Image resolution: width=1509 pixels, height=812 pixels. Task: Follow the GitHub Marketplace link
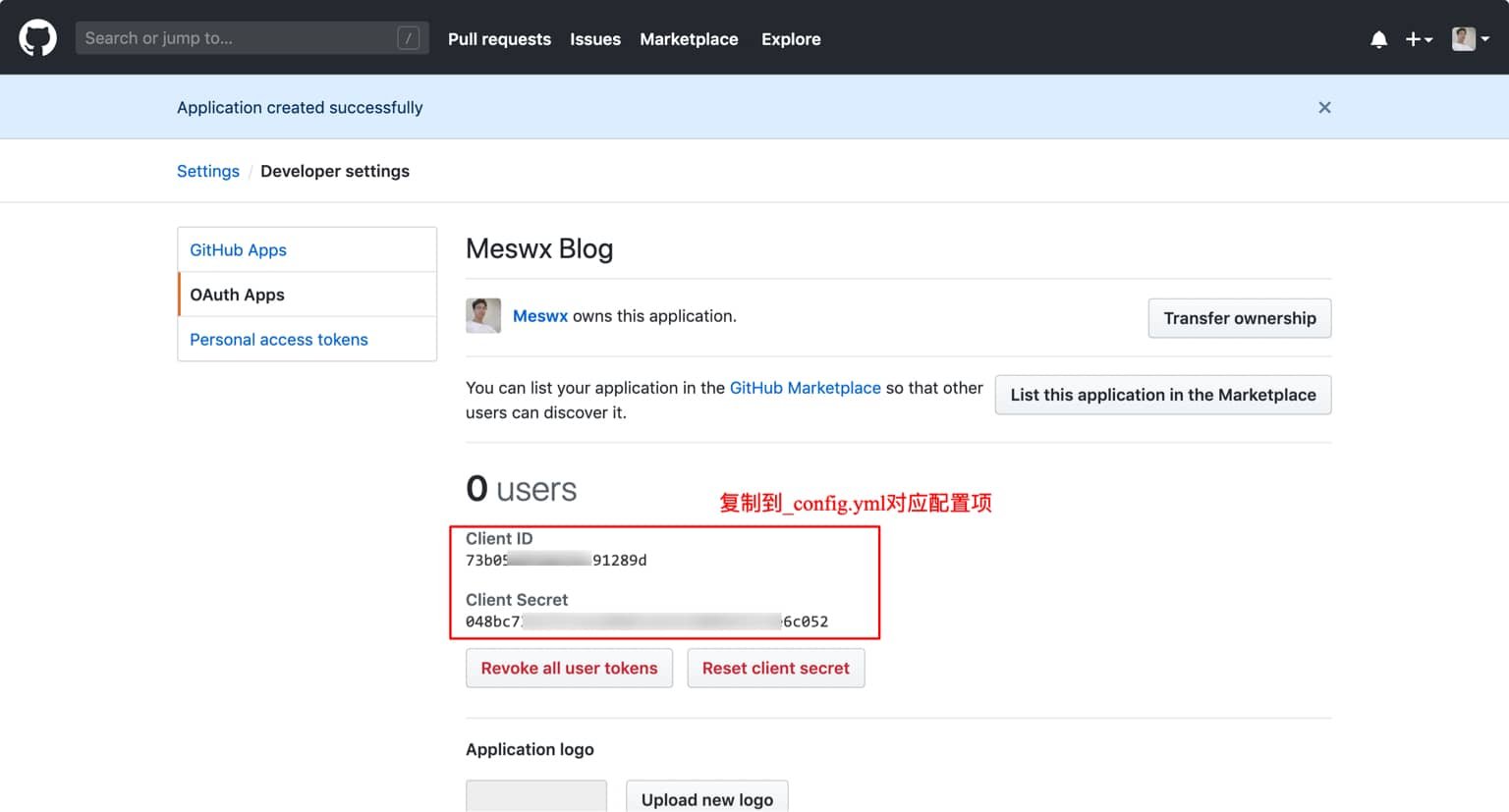[806, 388]
